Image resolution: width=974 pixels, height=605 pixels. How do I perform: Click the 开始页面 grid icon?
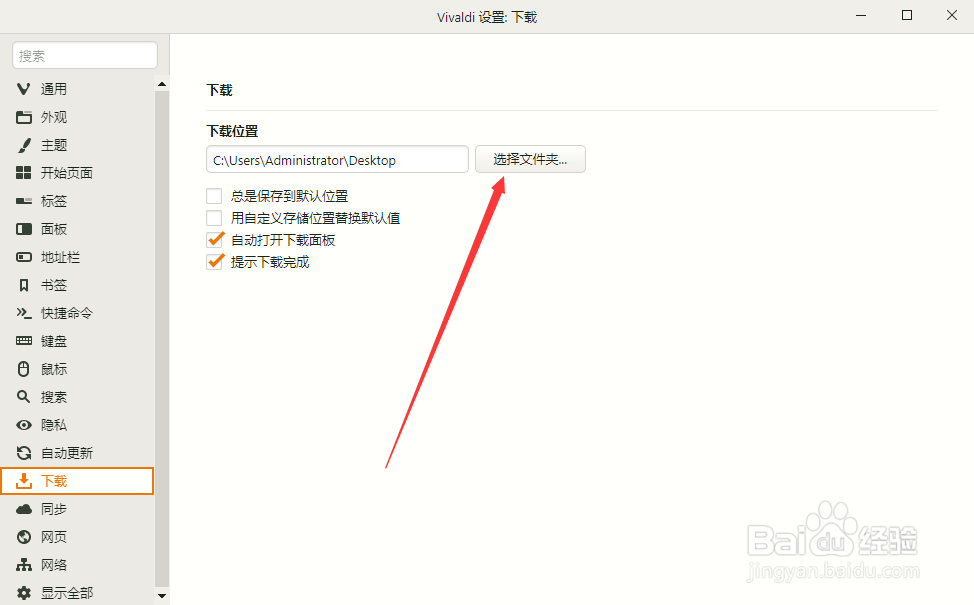(24, 173)
